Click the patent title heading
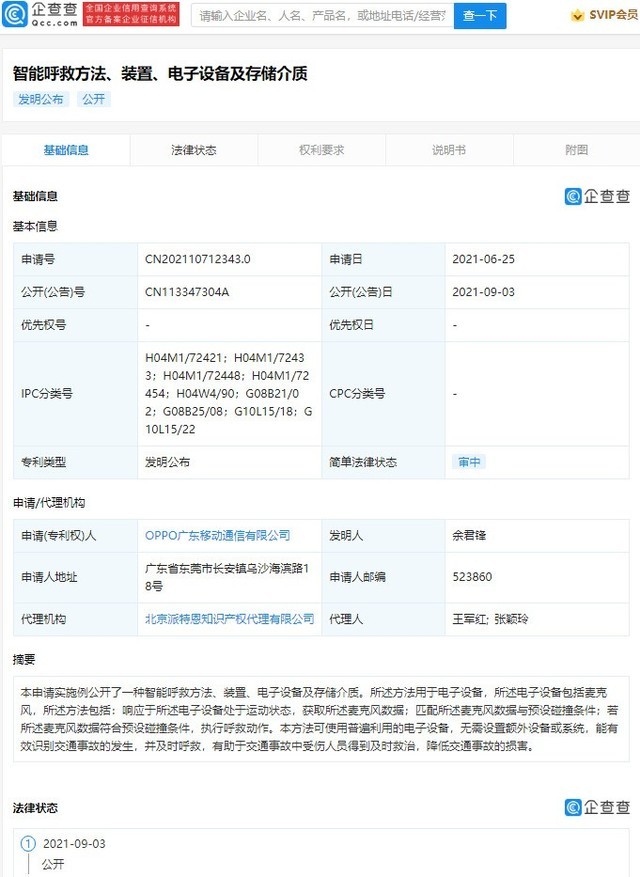640x877 pixels. click(x=160, y=73)
